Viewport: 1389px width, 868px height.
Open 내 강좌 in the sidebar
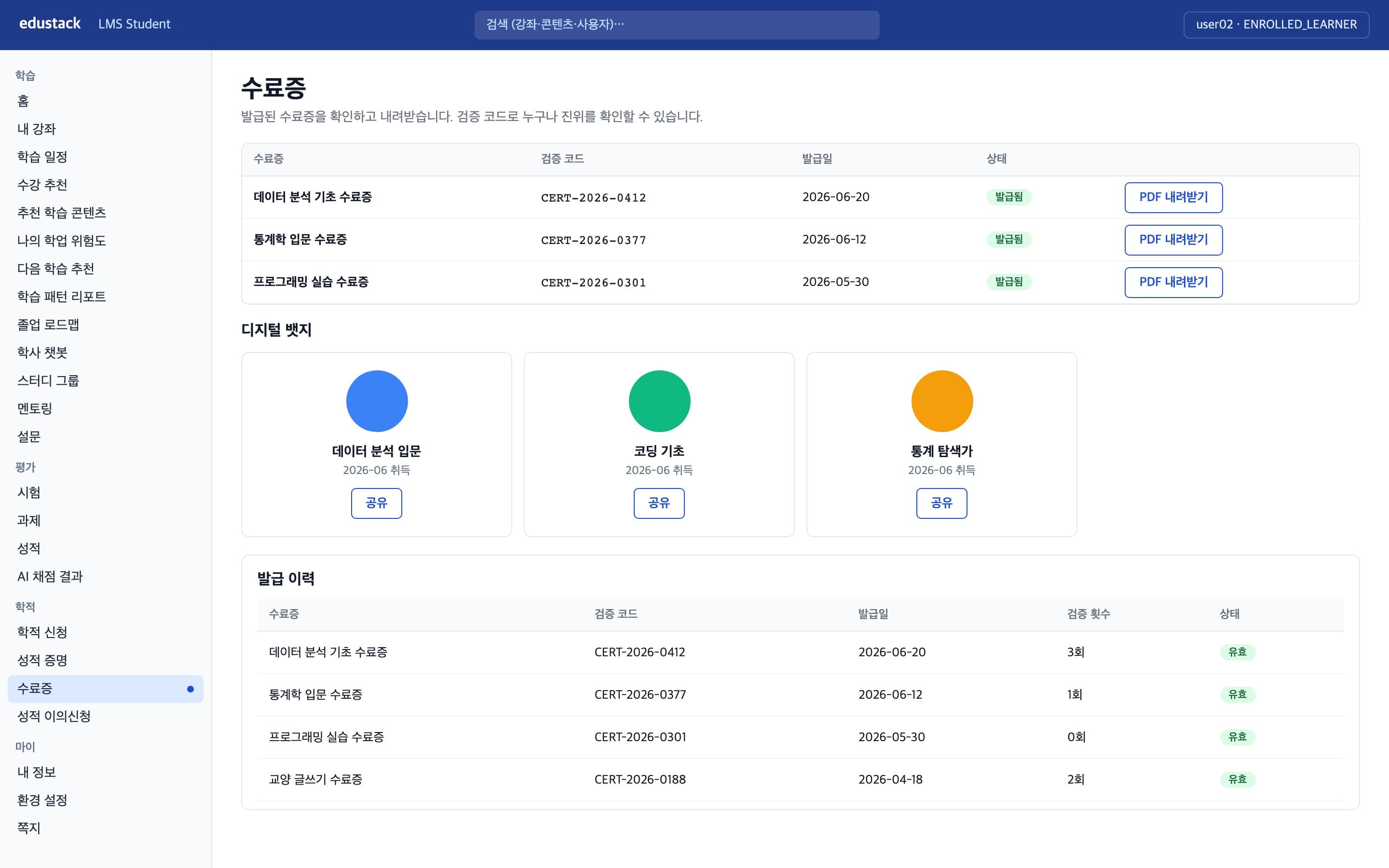tap(106, 129)
